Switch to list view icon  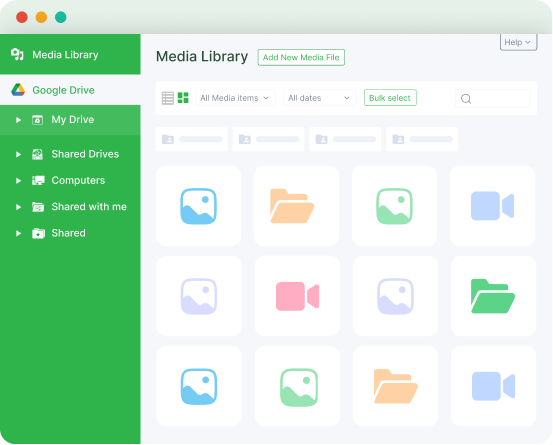coord(168,98)
